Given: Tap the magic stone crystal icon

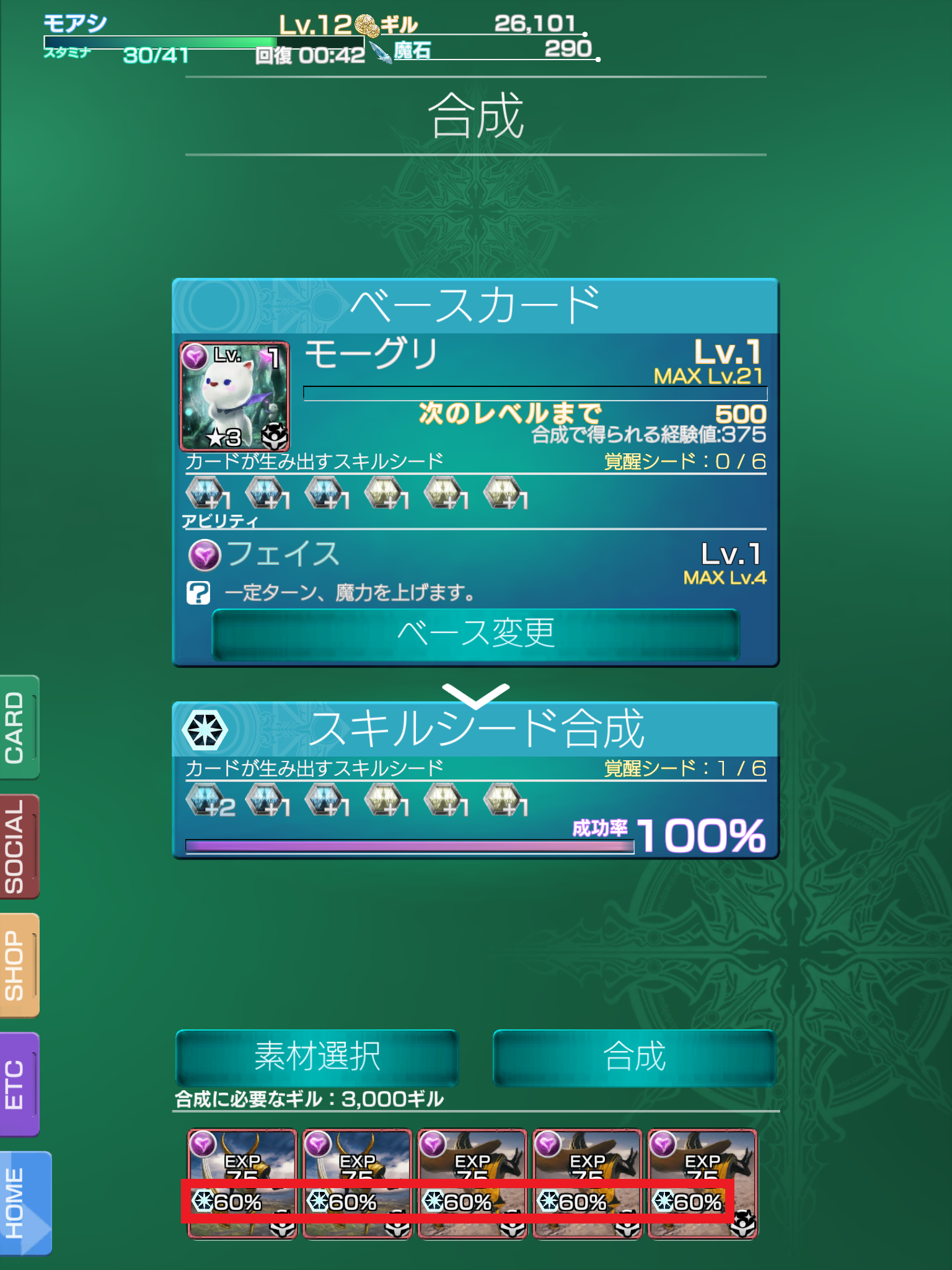Looking at the screenshot, I should point(381,52).
